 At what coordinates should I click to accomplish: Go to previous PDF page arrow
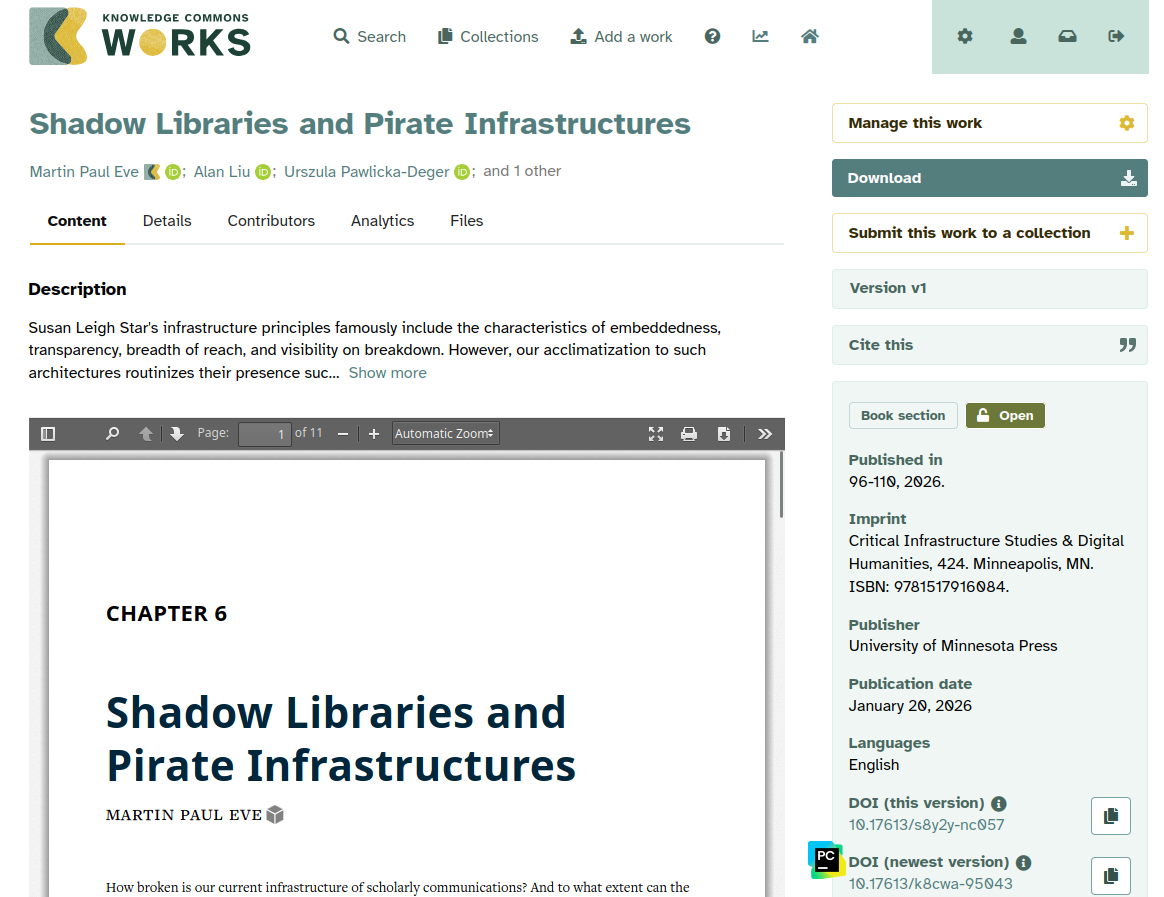point(146,434)
